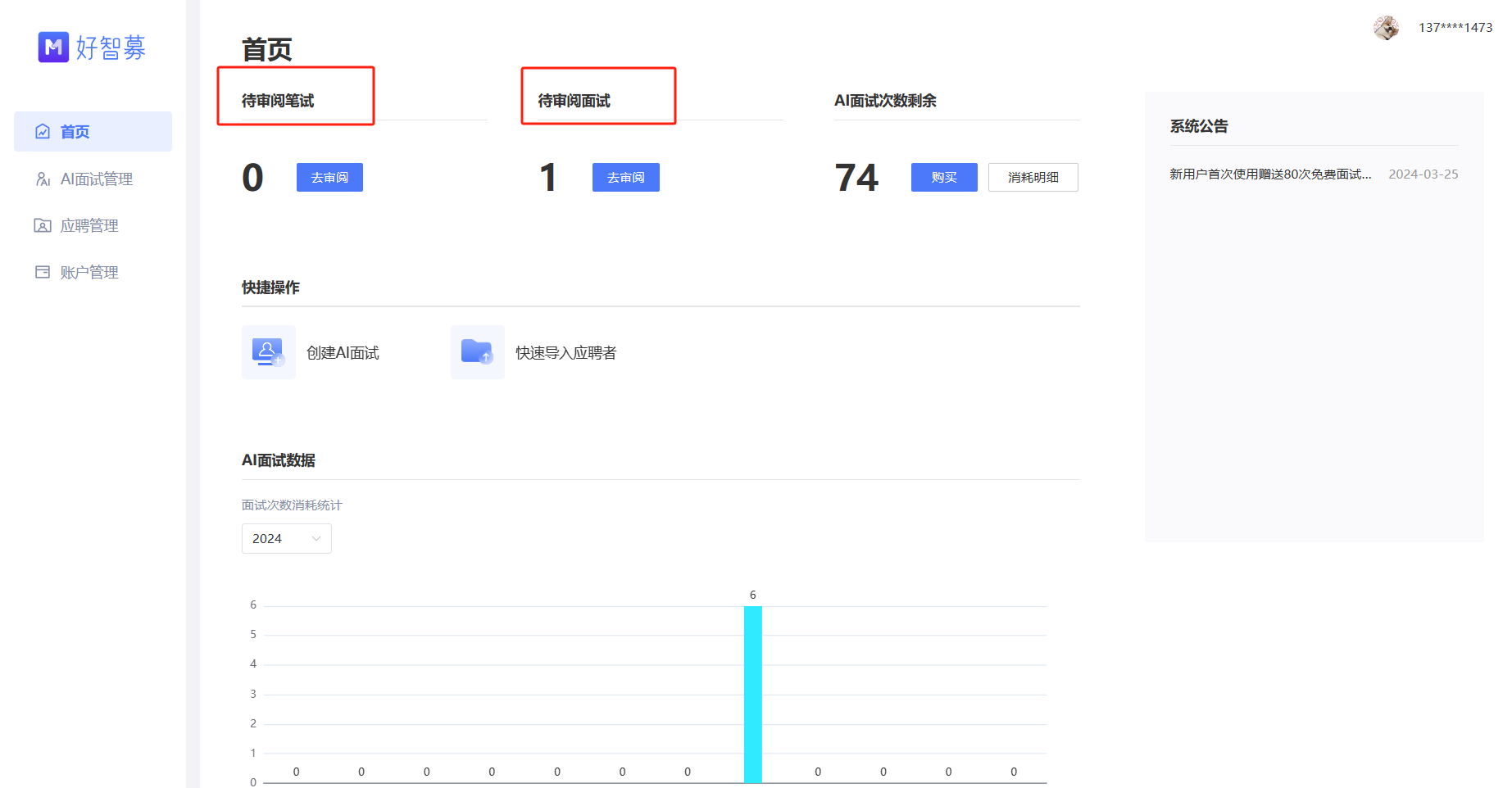Screen dimensions: 1512x788
Task: Expand year selector using chevron arrow
Action: coord(316,539)
